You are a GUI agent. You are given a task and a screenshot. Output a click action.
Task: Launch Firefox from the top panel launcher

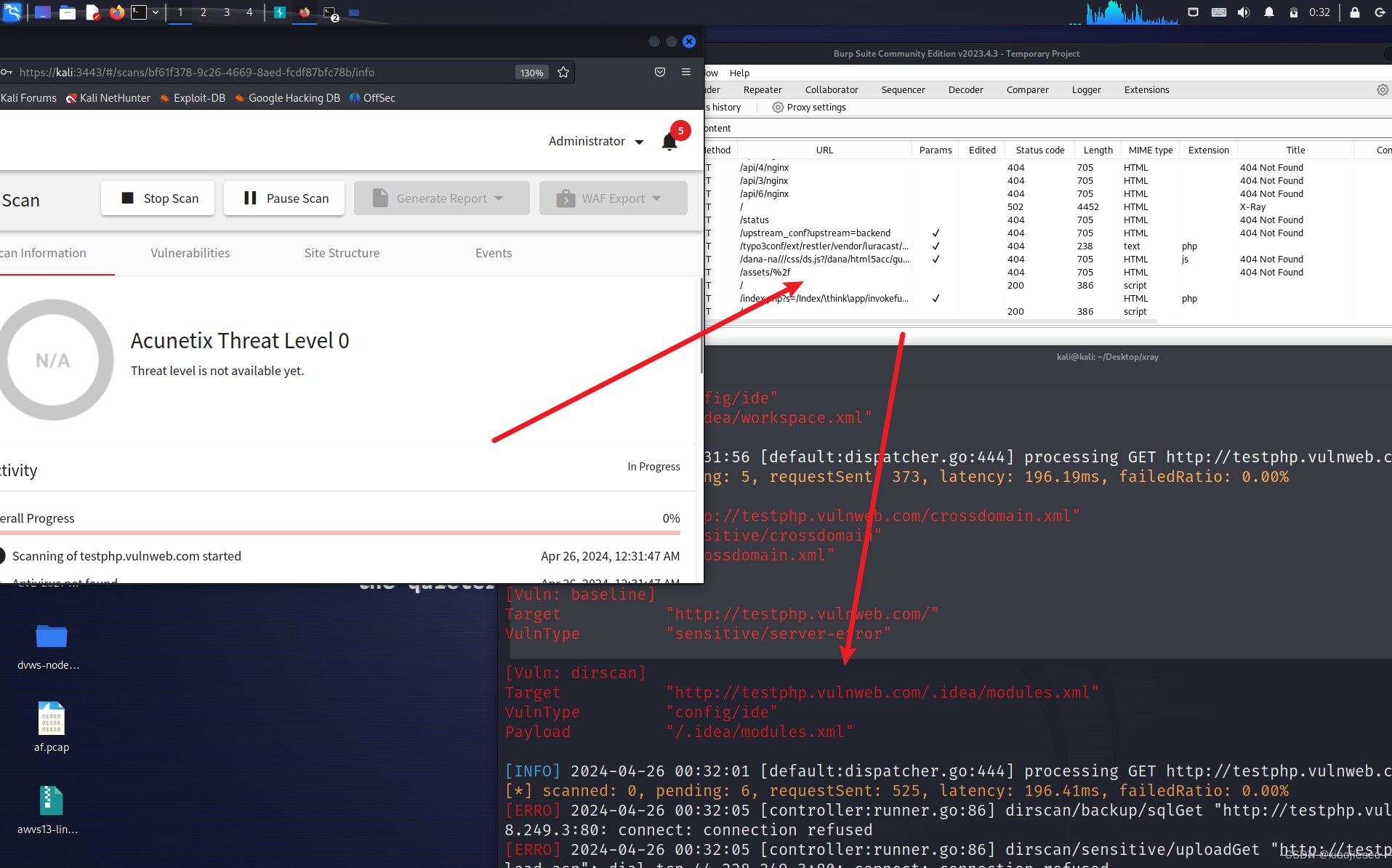click(116, 12)
